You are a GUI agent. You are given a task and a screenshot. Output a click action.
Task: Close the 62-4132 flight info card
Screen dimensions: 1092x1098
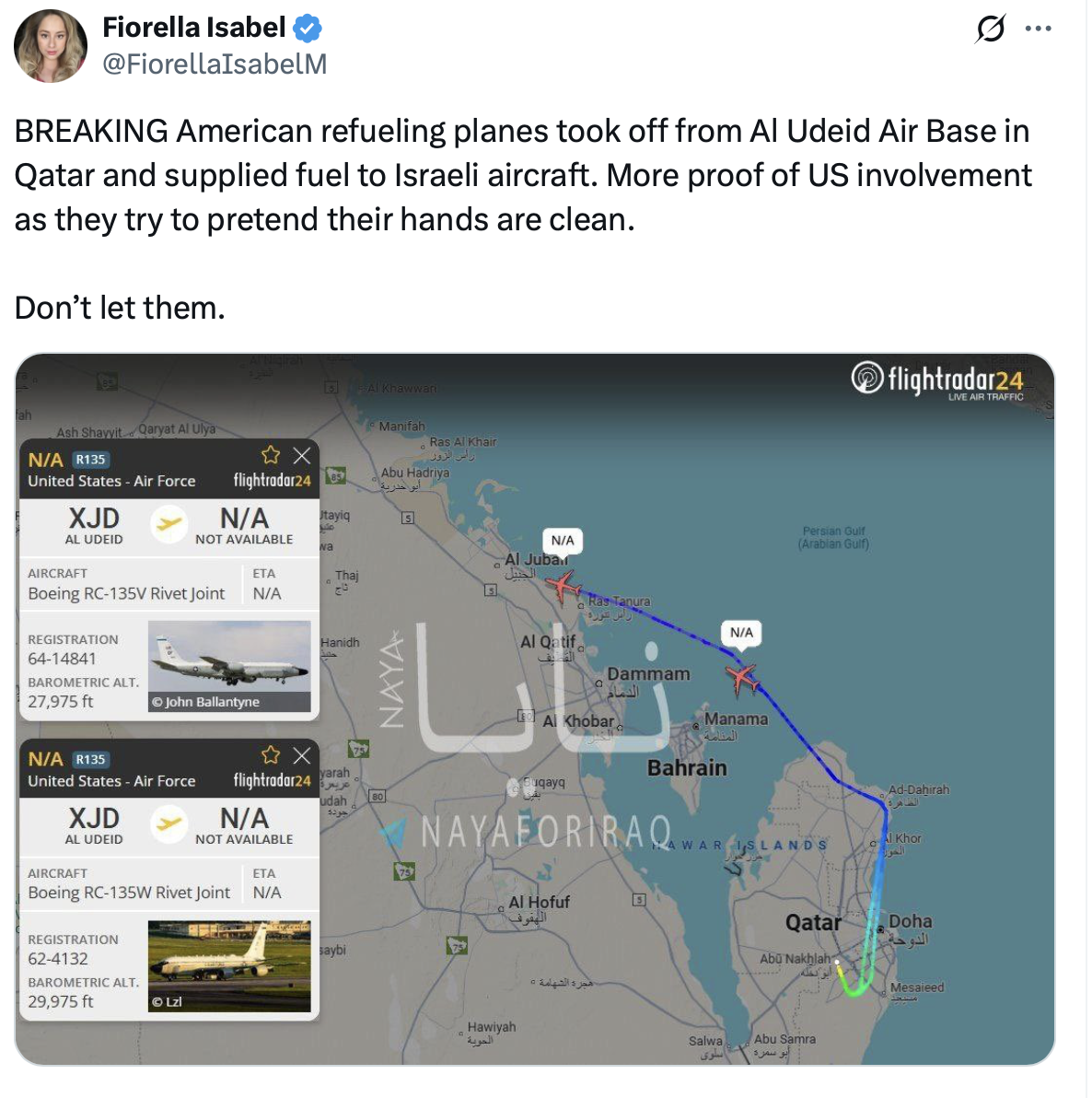(302, 755)
